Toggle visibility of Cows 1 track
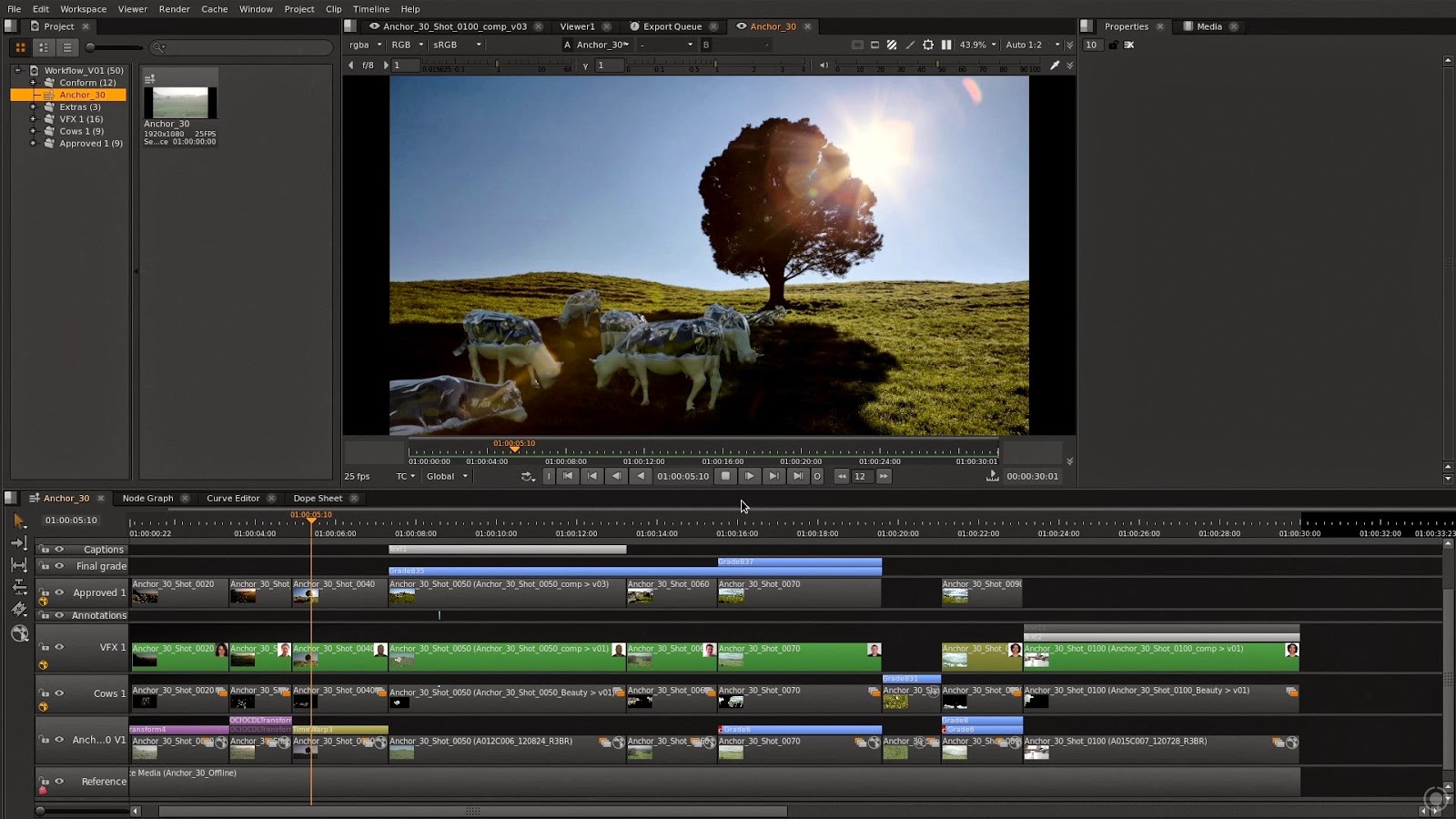The height and width of the screenshot is (819, 1456). 59,692
